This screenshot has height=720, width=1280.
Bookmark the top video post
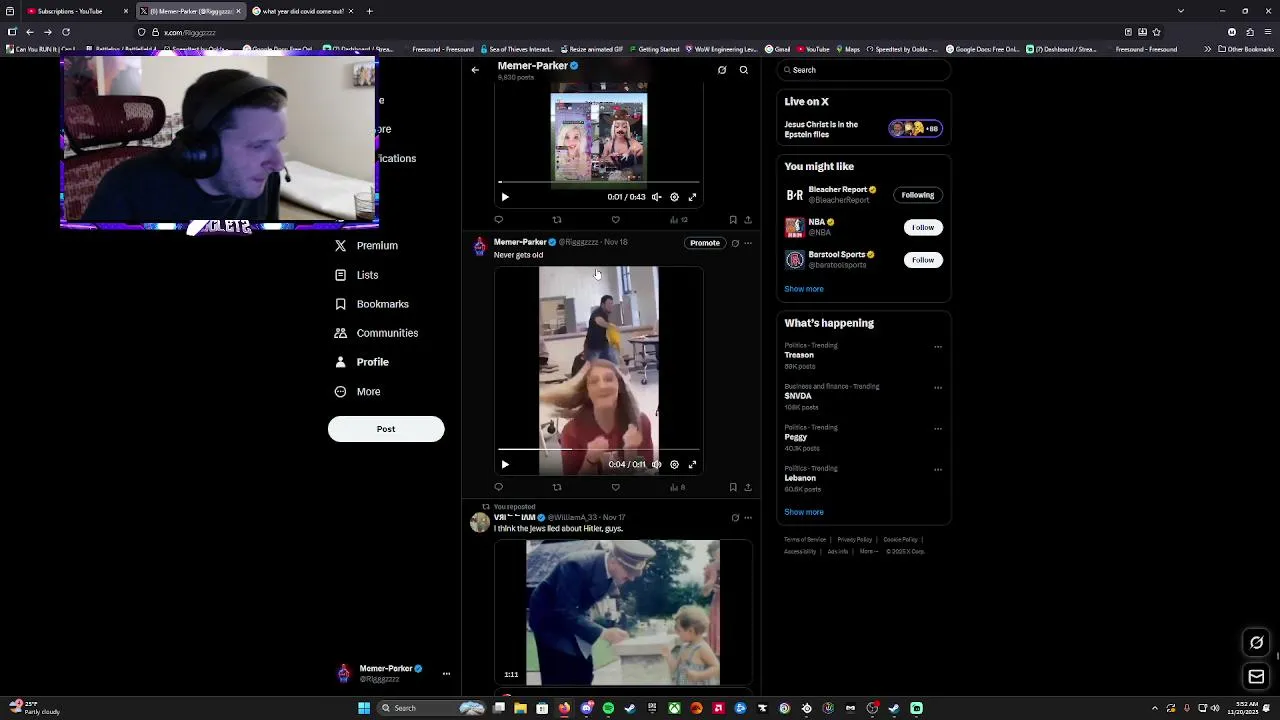click(733, 220)
